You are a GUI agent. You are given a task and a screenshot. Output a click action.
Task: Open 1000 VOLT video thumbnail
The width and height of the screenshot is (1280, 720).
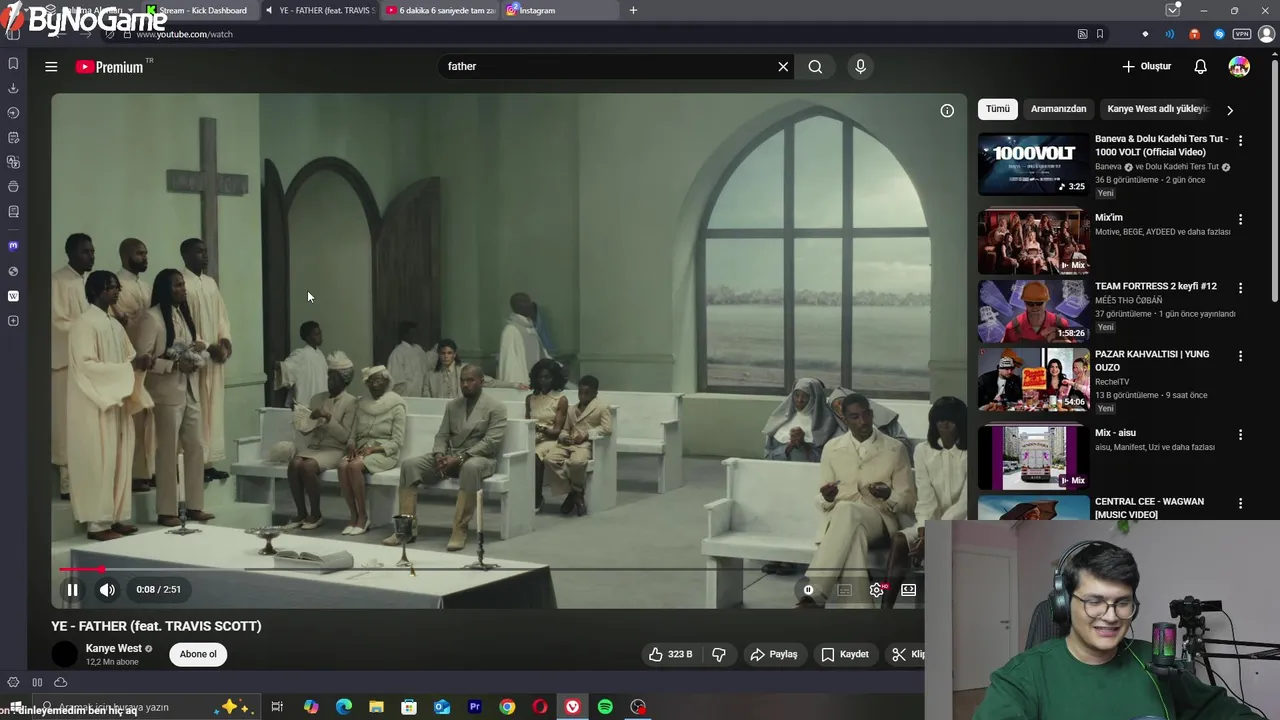[1033, 164]
